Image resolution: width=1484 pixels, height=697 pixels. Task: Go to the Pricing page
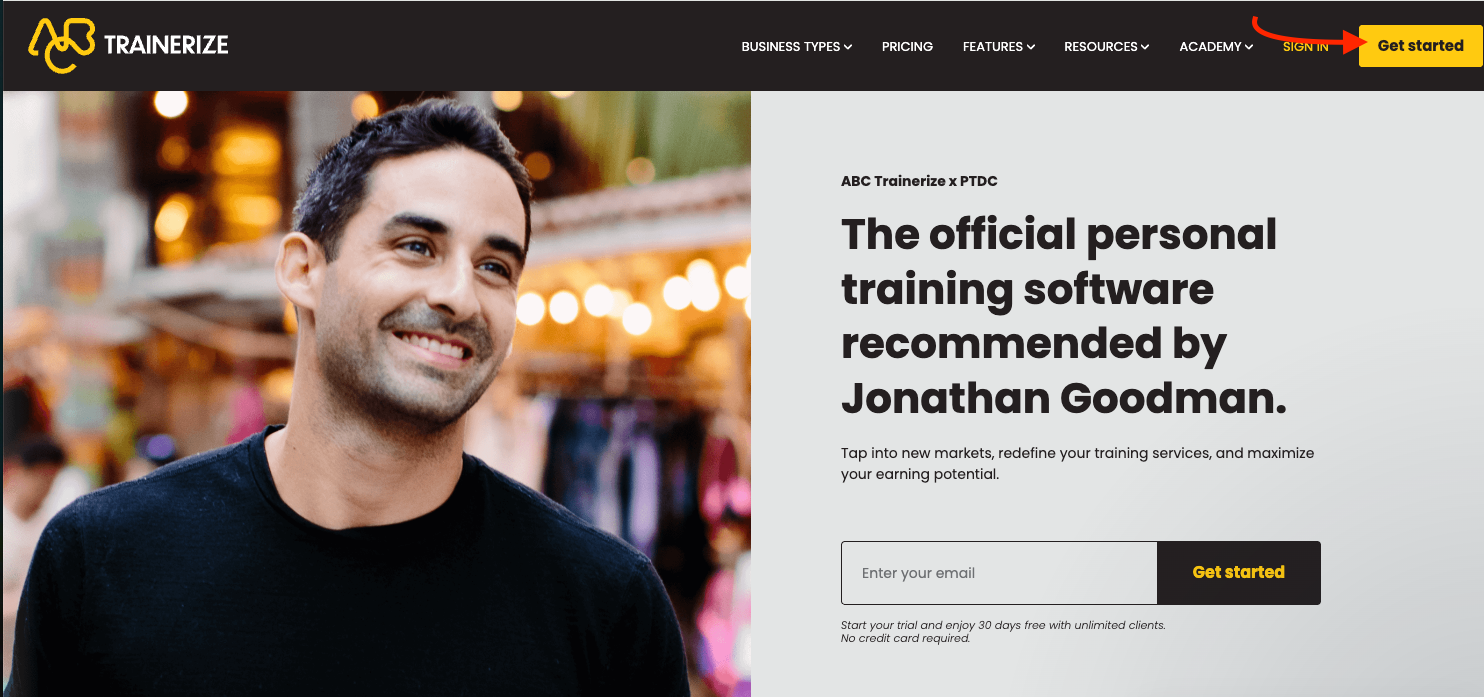[907, 46]
